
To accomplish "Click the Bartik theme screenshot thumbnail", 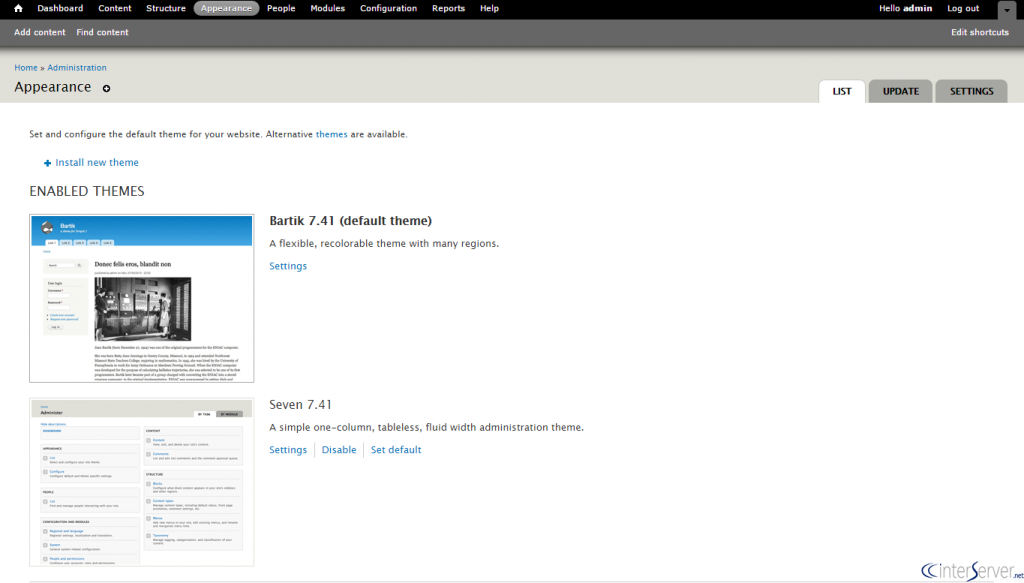I will 142,298.
